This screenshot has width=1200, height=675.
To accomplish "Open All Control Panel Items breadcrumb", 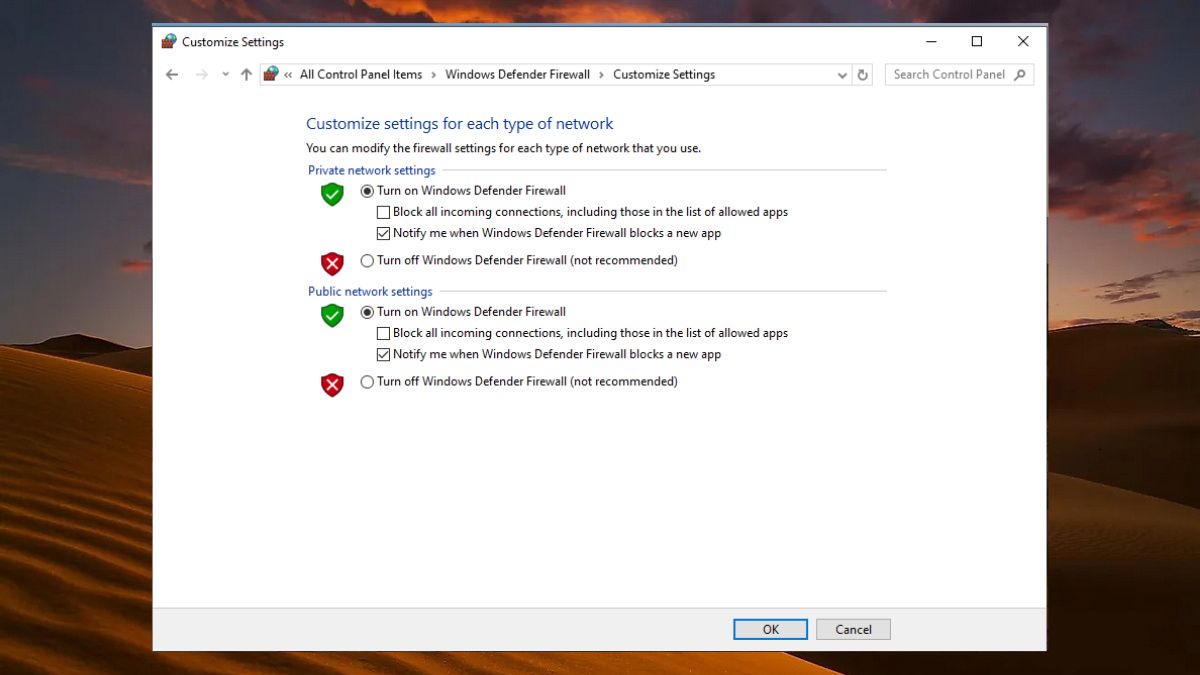I will pyautogui.click(x=361, y=74).
